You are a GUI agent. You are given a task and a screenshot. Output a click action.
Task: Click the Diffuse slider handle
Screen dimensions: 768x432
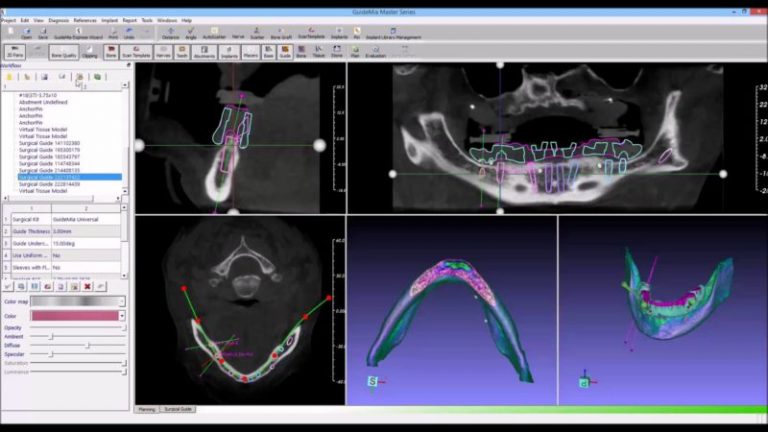(x=87, y=346)
